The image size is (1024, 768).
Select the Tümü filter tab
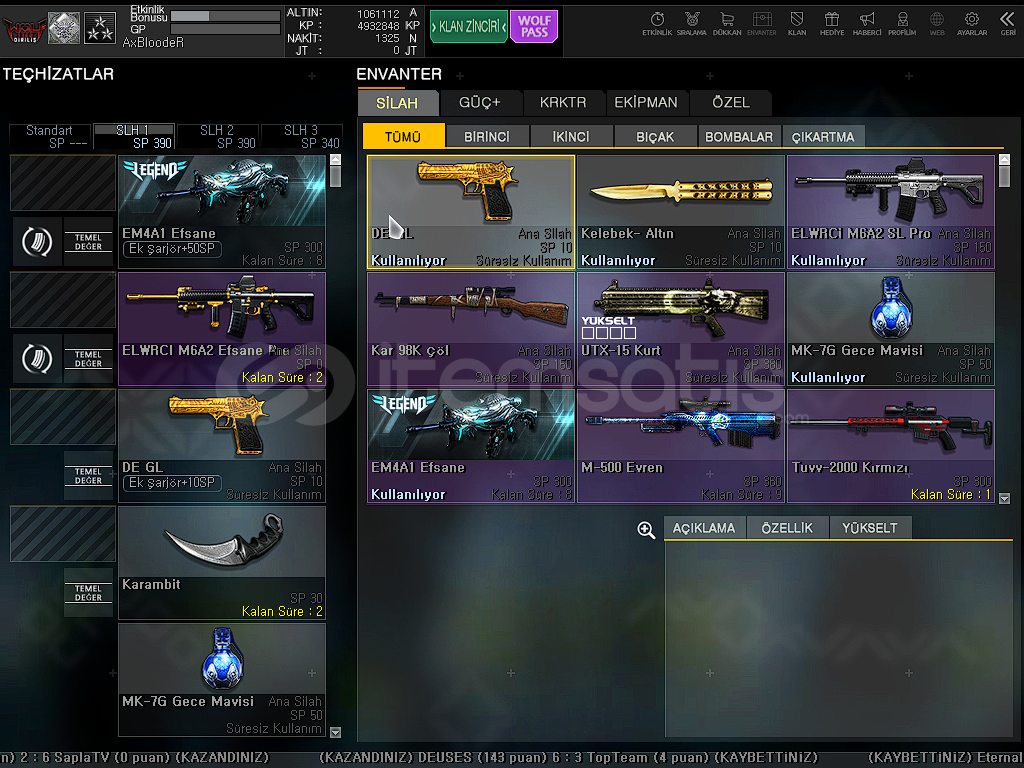(x=403, y=136)
